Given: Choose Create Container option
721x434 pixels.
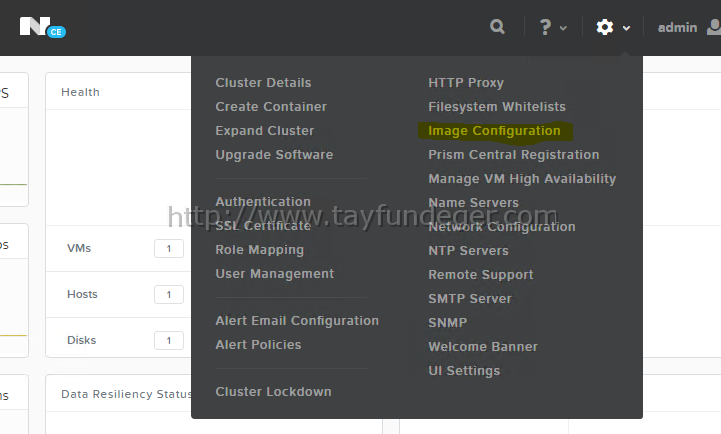Looking at the screenshot, I should tap(271, 107).
